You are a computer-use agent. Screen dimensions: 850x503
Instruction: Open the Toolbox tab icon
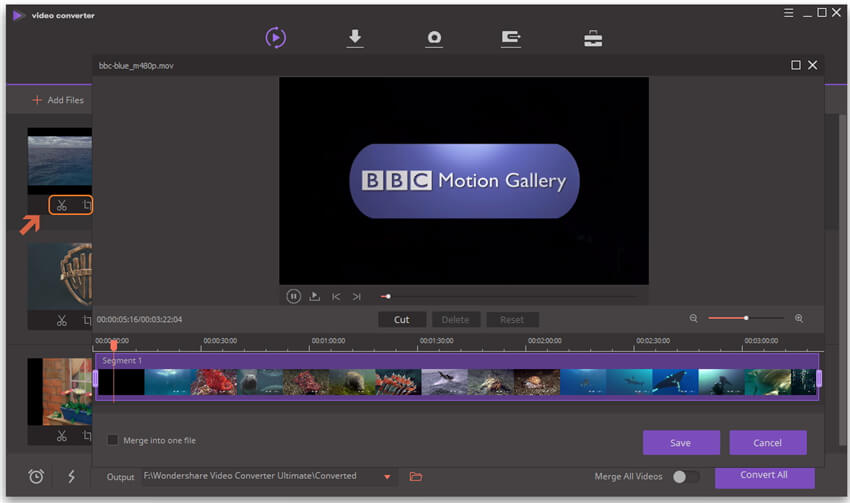click(593, 38)
